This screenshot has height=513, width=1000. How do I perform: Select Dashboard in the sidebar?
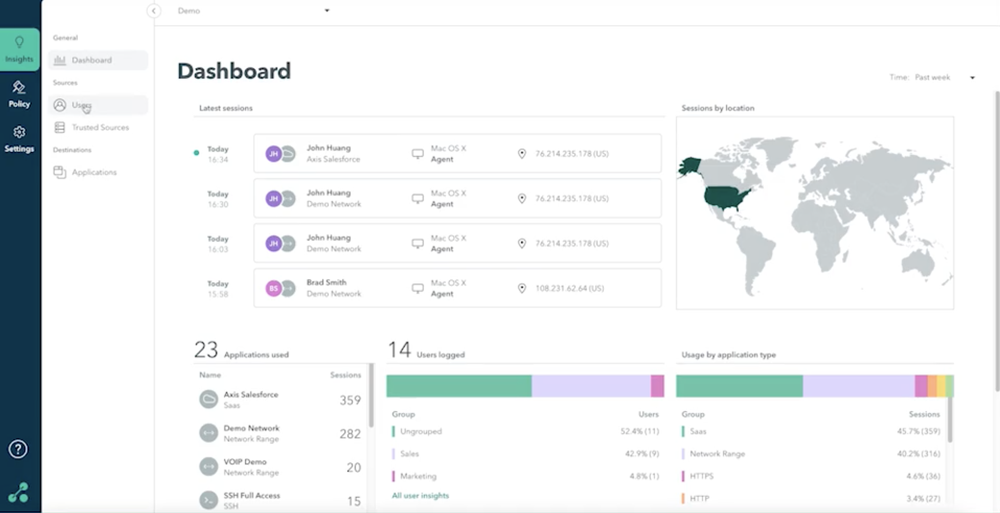[98, 61]
